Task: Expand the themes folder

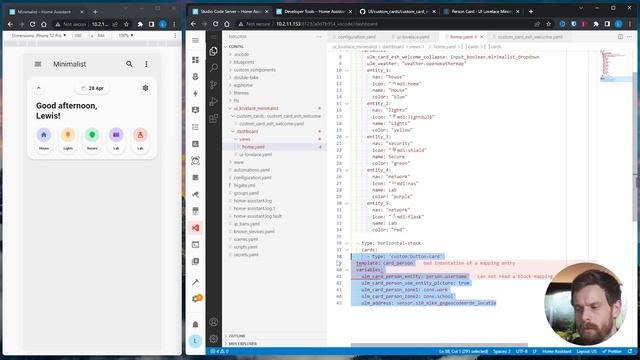Action: tap(241, 93)
